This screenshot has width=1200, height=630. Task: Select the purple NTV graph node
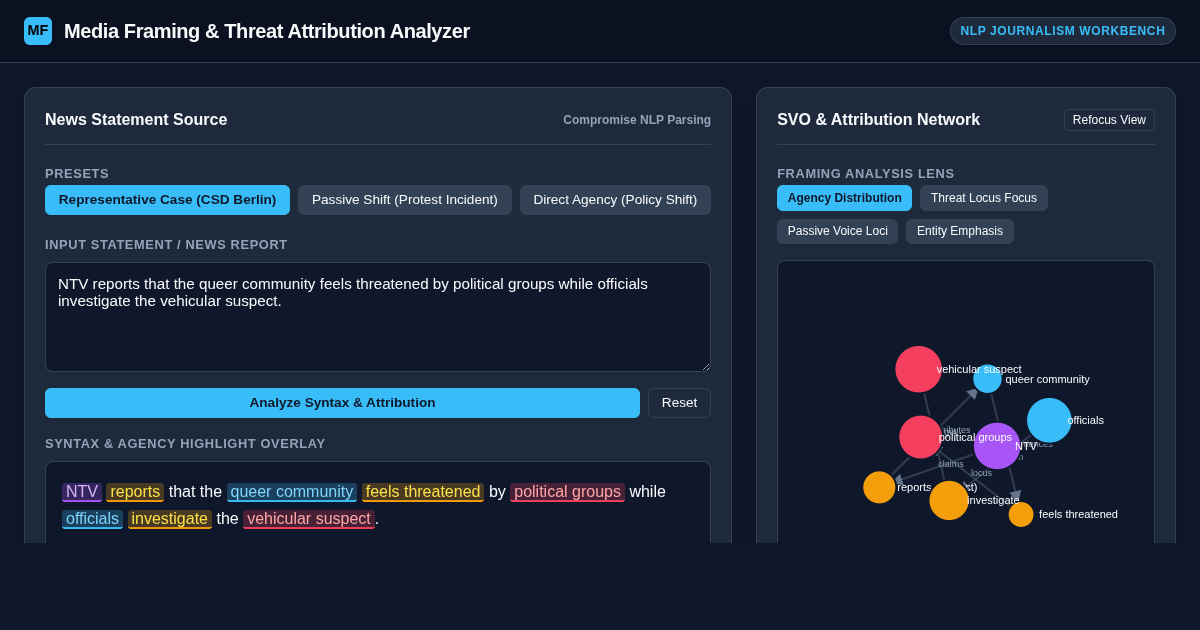coord(997,446)
